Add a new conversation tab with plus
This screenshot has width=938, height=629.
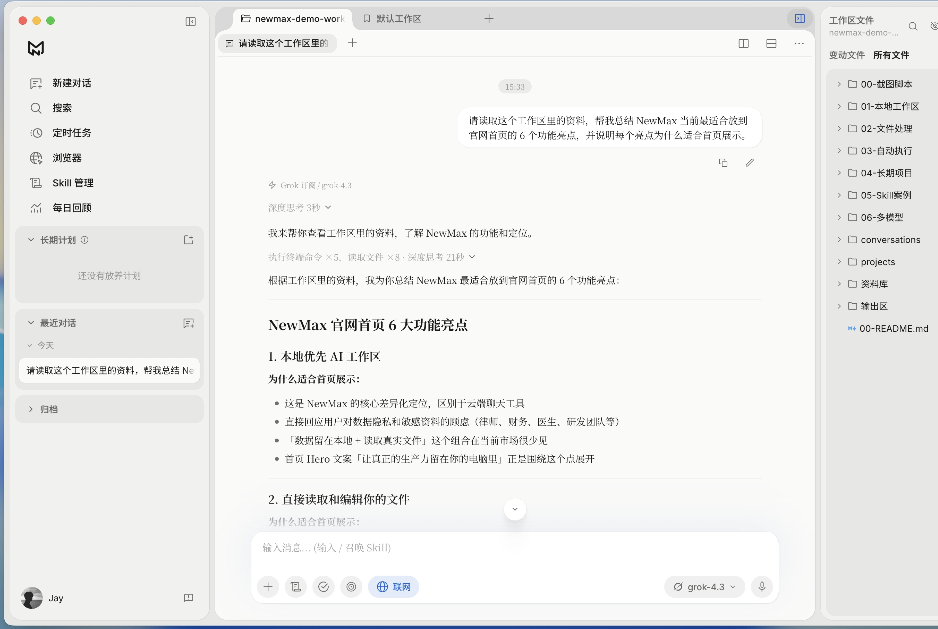352,43
